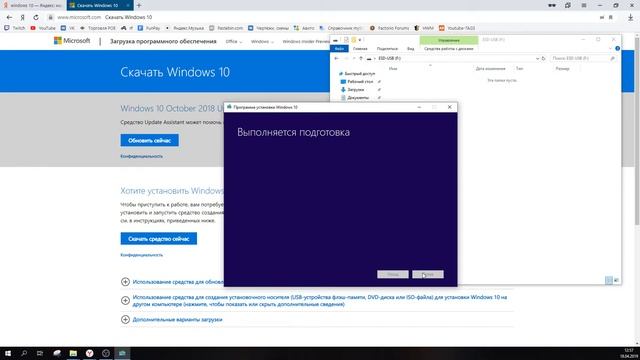The image size is (640, 360).
Task: Open Yandex Browser taskbar icon
Action: click(89, 353)
